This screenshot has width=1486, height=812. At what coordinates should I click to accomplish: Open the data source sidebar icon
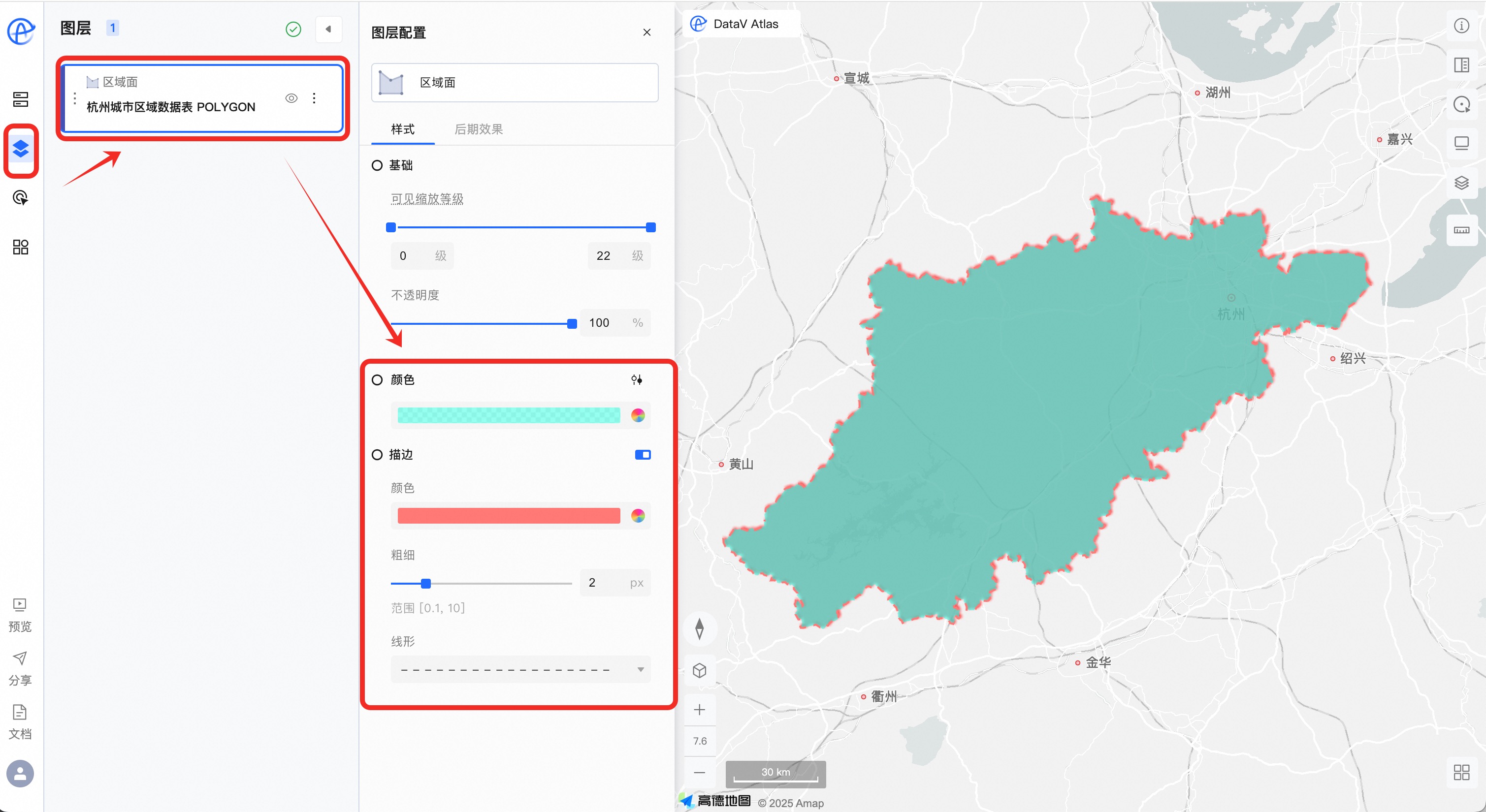click(21, 99)
